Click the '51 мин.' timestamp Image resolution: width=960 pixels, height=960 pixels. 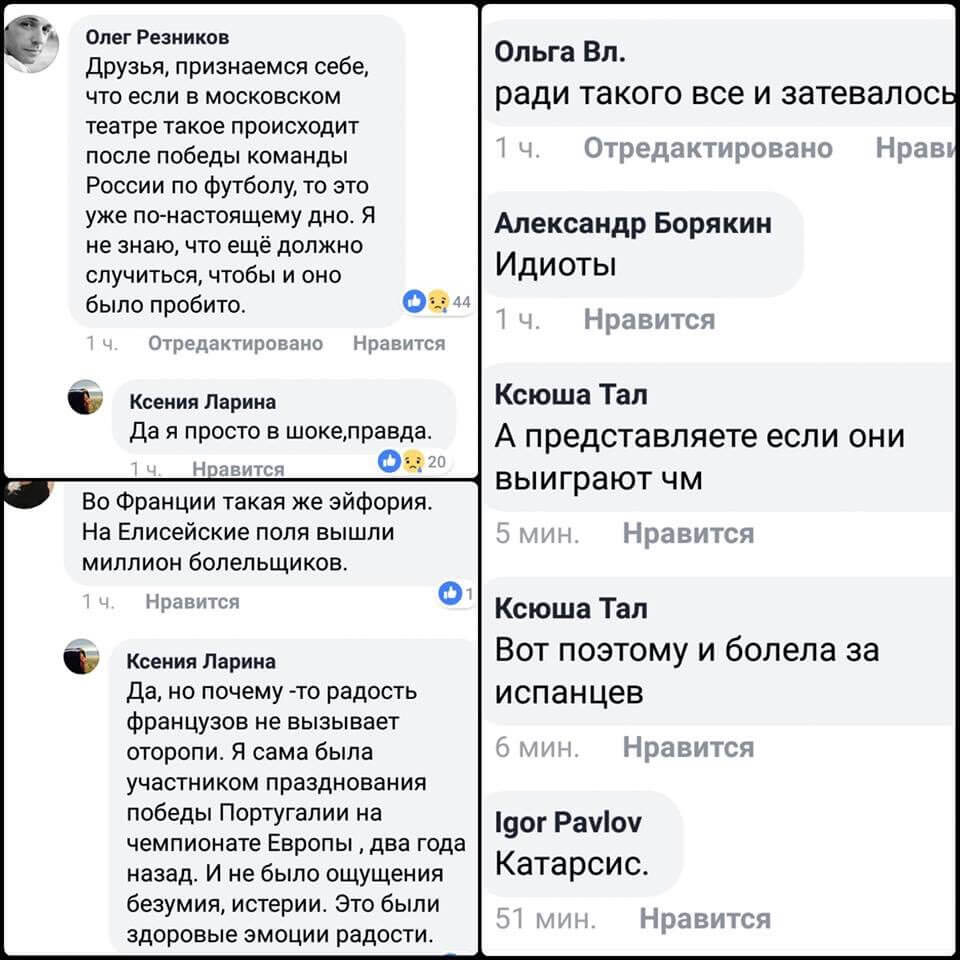coord(546,918)
